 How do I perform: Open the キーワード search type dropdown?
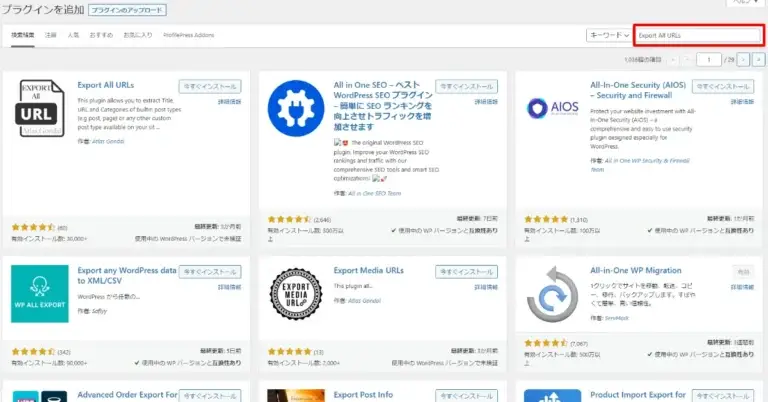608,34
